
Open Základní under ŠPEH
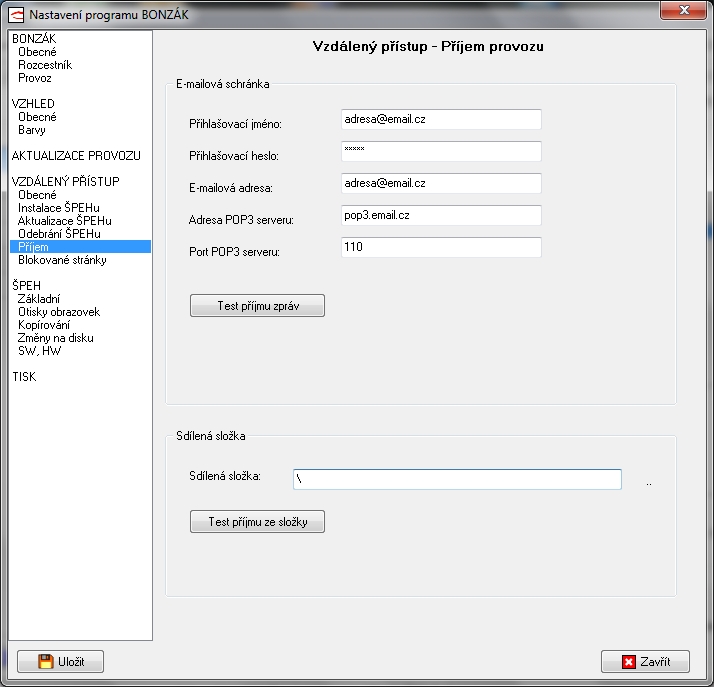pos(39,299)
